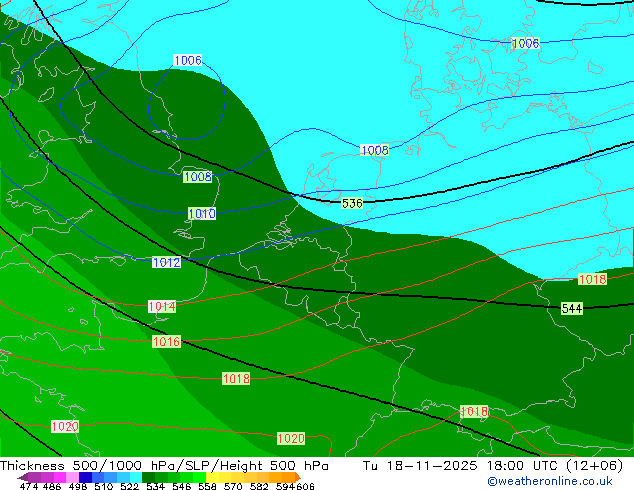Click the 1018 label above the 544 label

[592, 279]
